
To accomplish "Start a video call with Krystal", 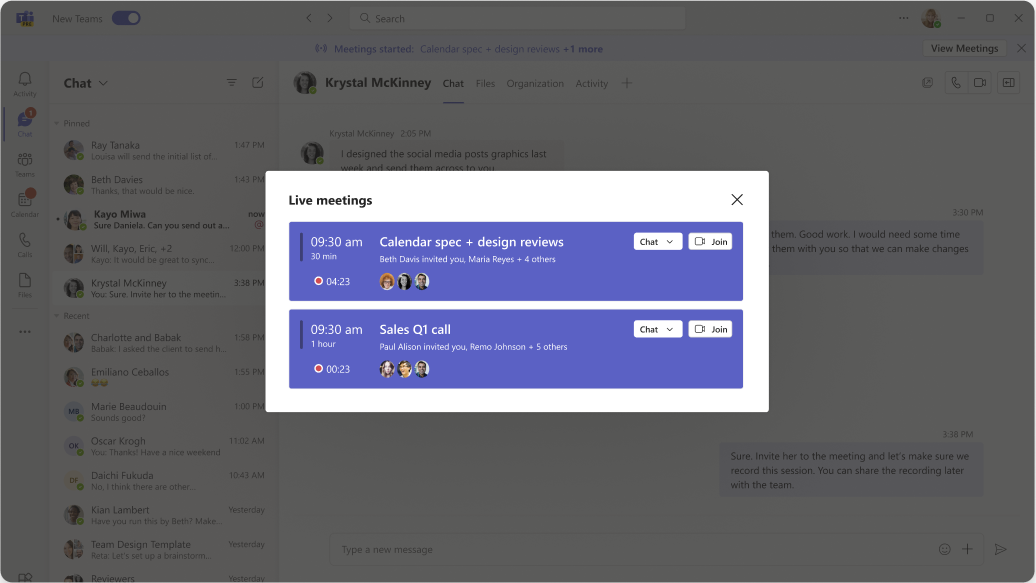I will [x=980, y=83].
